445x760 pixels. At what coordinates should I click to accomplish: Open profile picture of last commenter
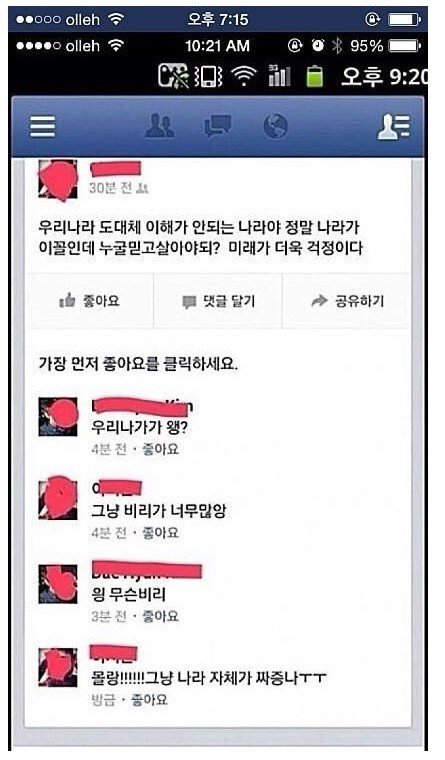coord(58,667)
